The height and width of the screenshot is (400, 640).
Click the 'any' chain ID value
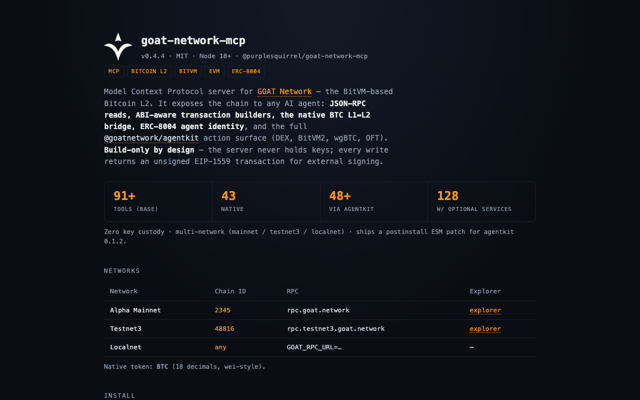click(220, 347)
